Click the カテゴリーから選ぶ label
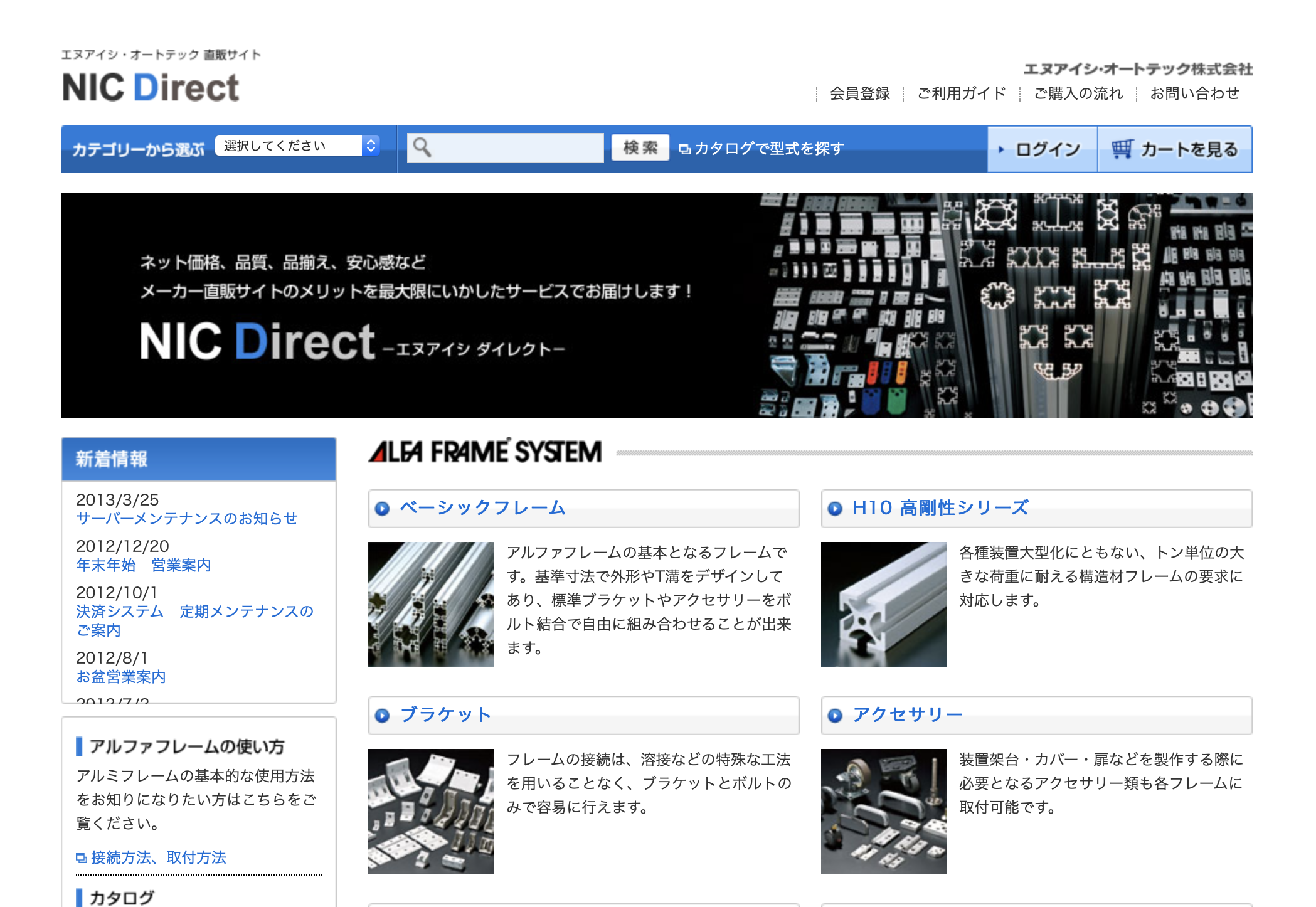Image resolution: width=1316 pixels, height=907 pixels. [138, 149]
